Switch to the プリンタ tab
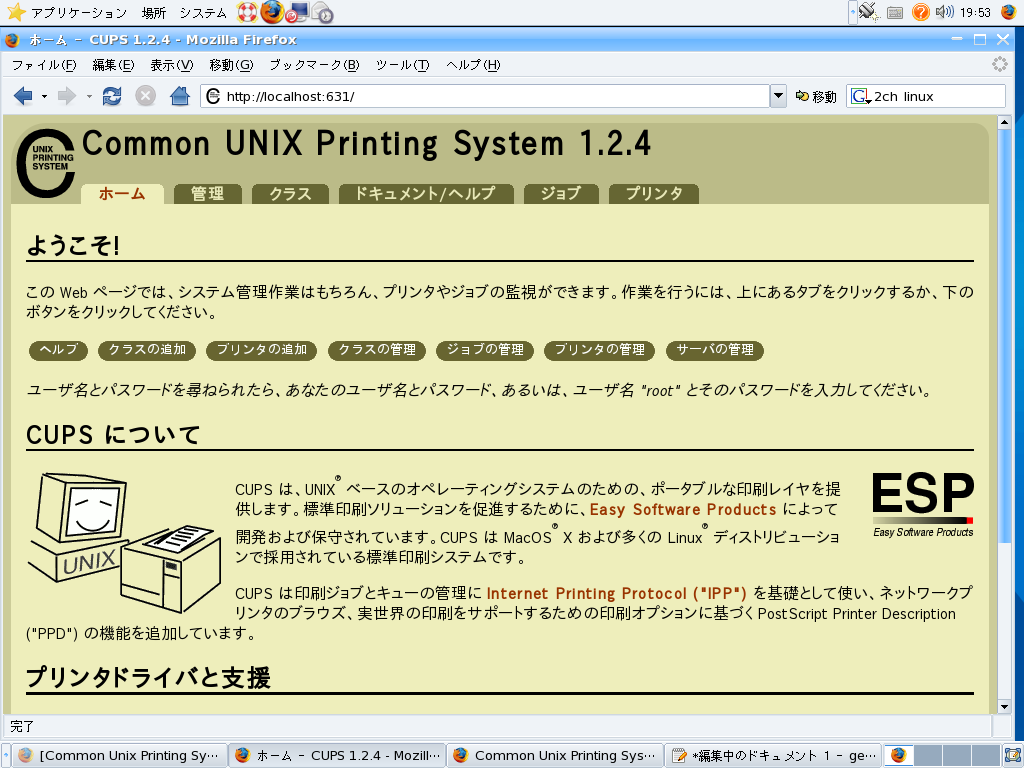 coord(654,194)
